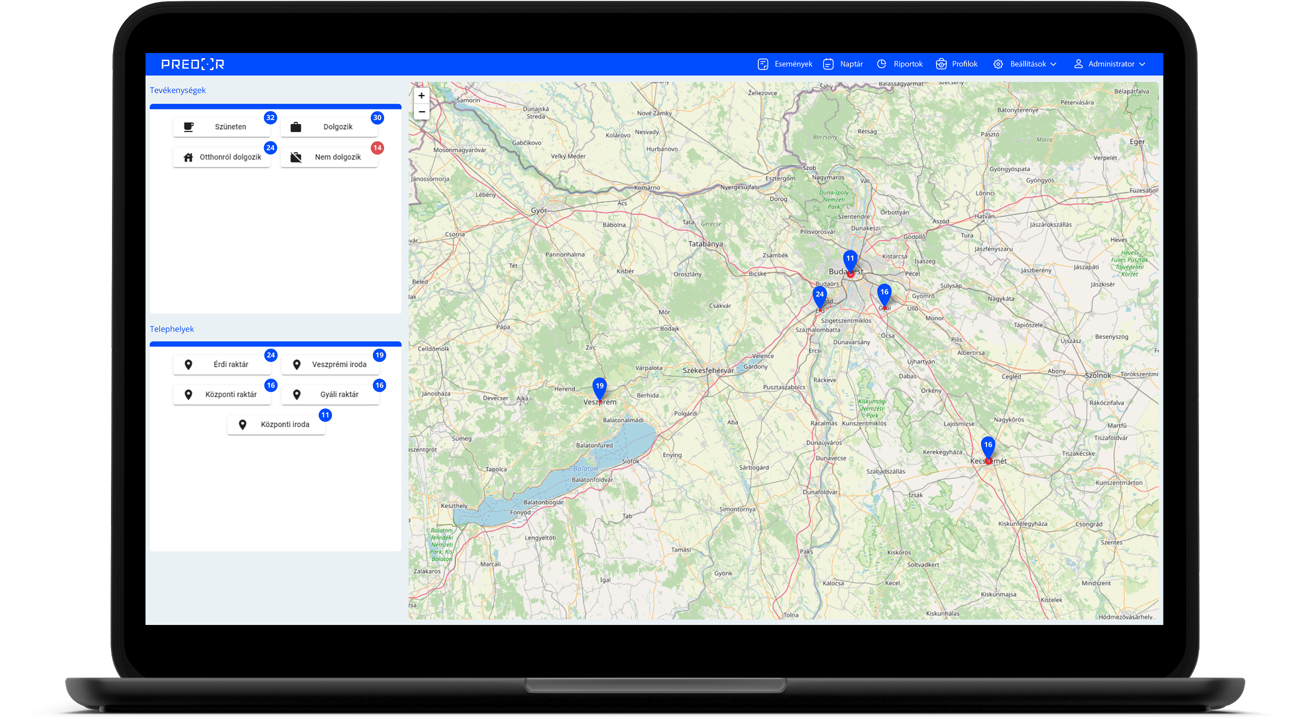Click the Események list icon

pyautogui.click(x=763, y=64)
